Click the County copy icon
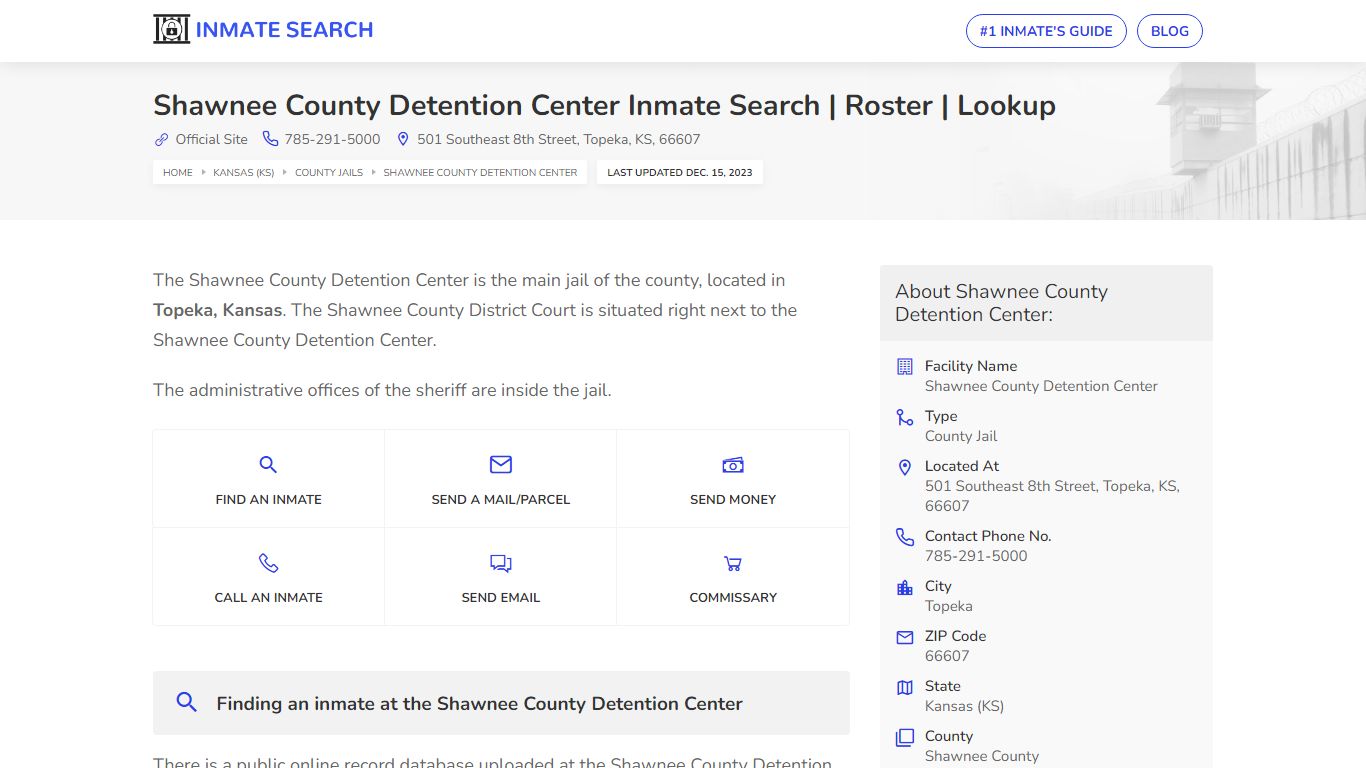Image resolution: width=1366 pixels, height=768 pixels. pyautogui.click(x=905, y=737)
